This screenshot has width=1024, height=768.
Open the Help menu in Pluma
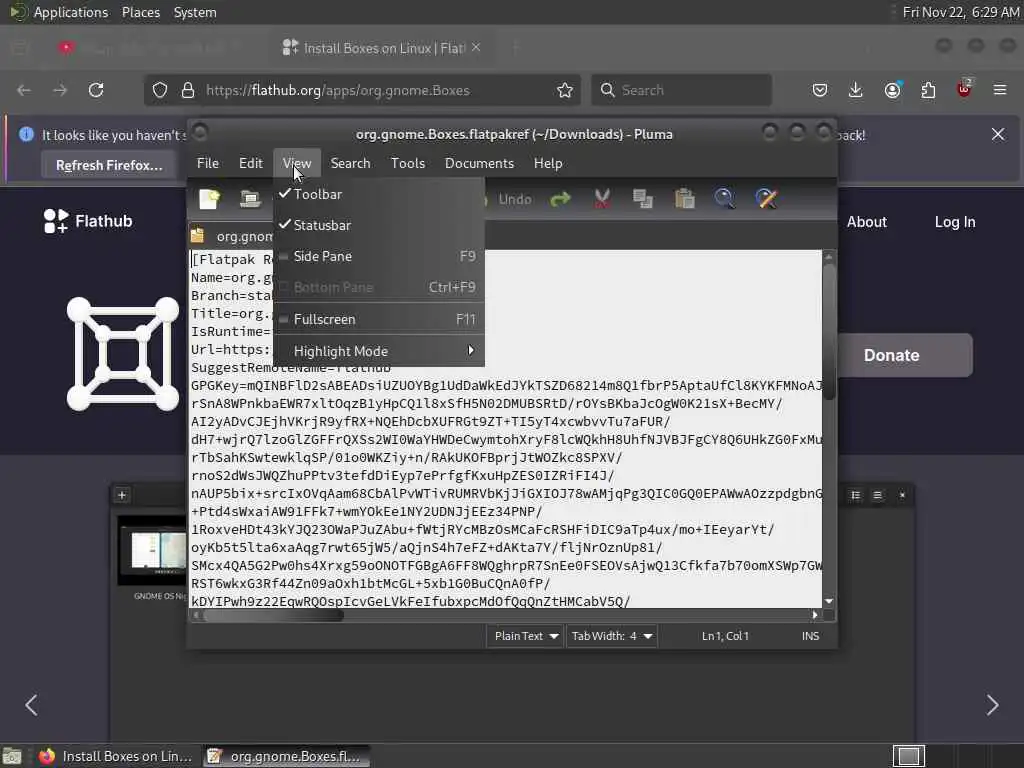pyautogui.click(x=548, y=163)
